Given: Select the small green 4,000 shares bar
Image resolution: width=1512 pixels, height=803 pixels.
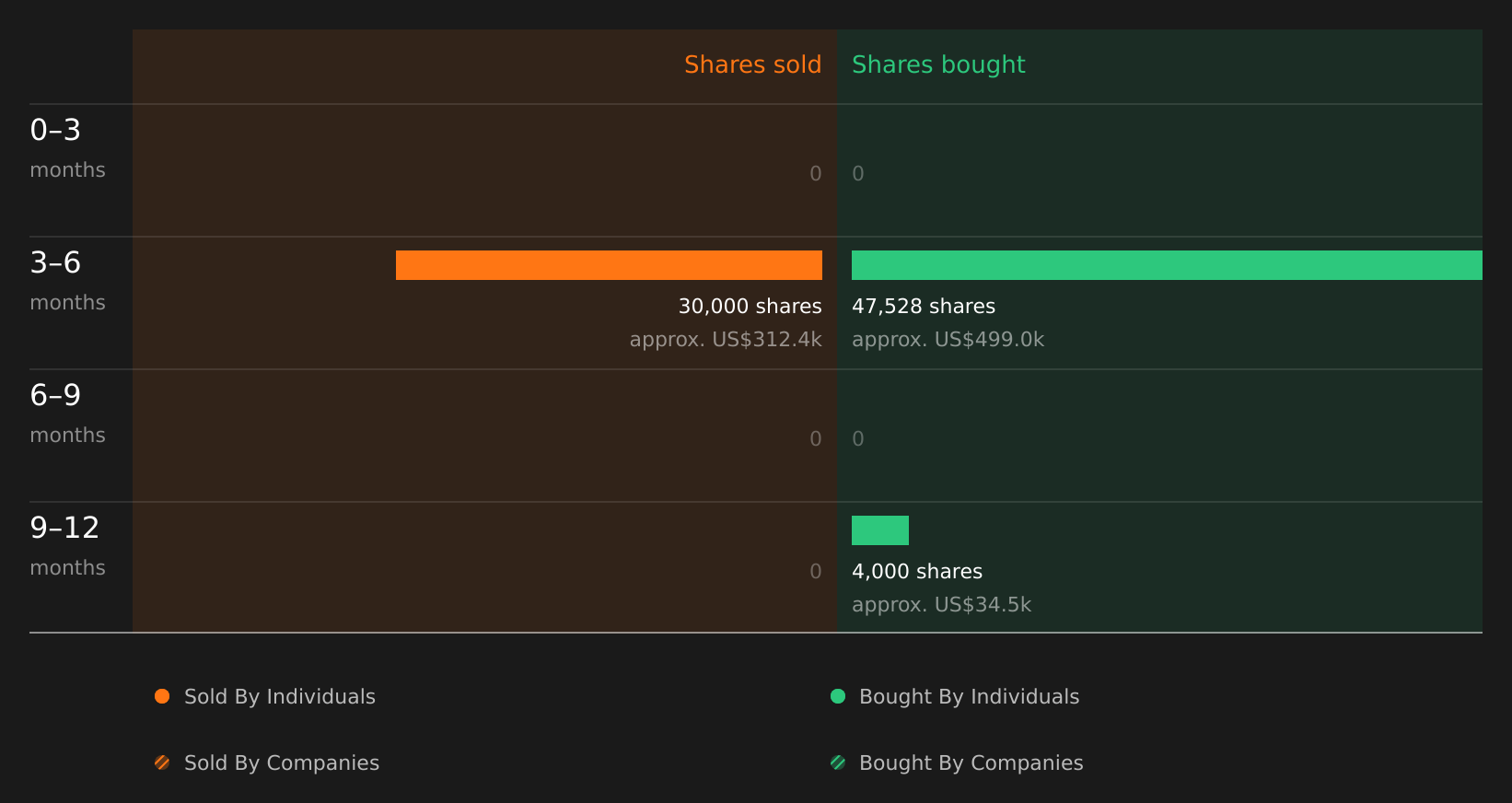Looking at the screenshot, I should pyautogui.click(x=880, y=530).
